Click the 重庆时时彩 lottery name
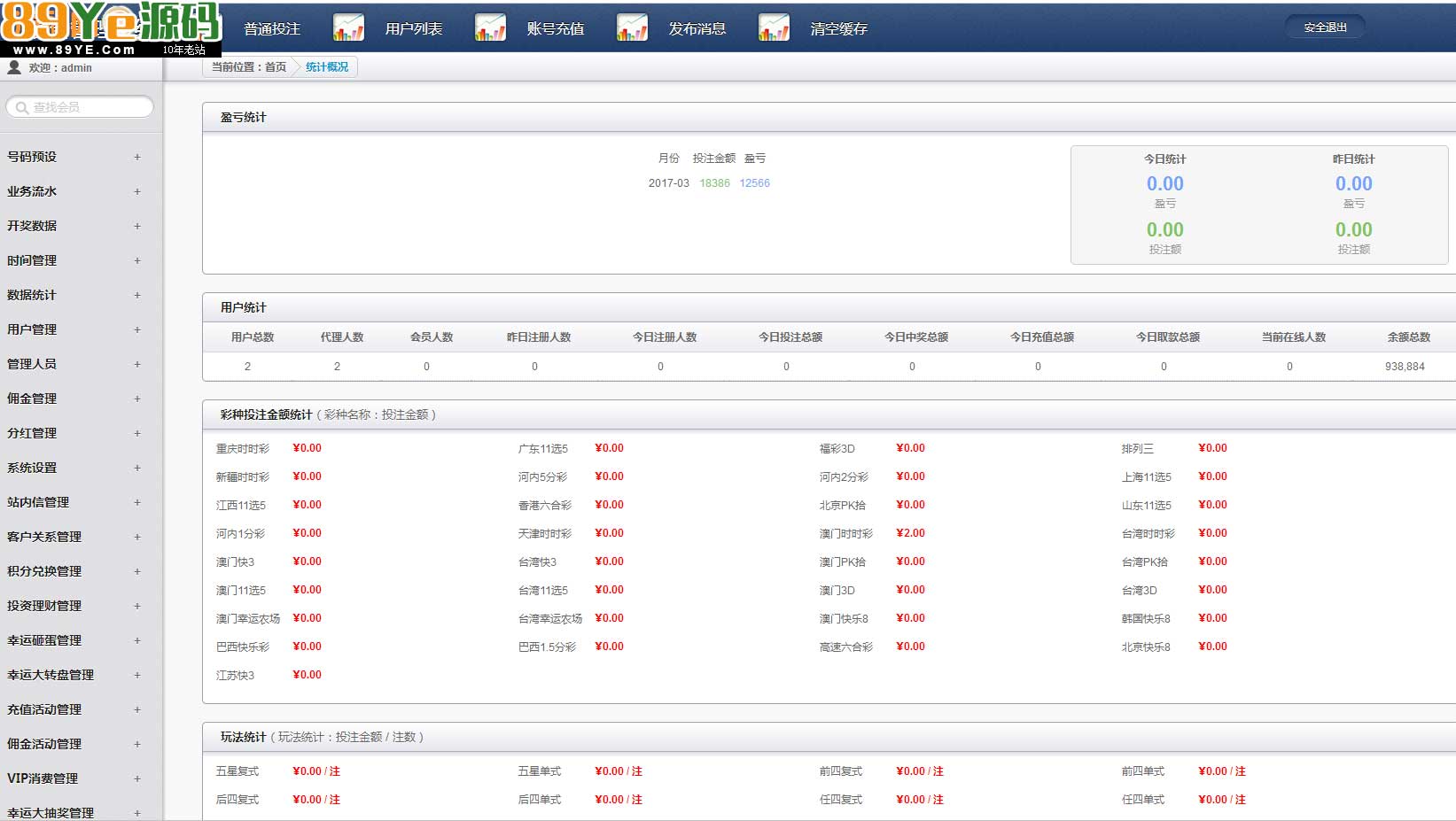This screenshot has width=1456, height=821. (243, 449)
